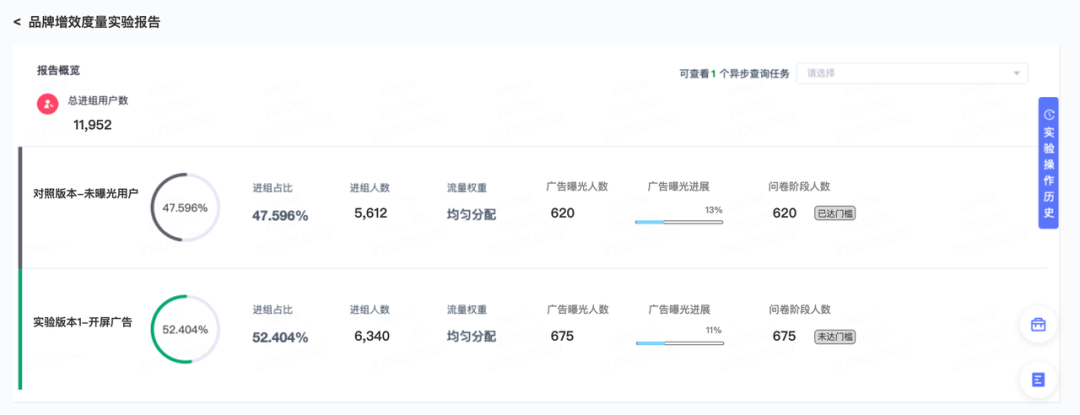Screen dimensions: 1080x415
Task: Click the dropdown arrow of 请选择 selector
Action: coord(1017,73)
